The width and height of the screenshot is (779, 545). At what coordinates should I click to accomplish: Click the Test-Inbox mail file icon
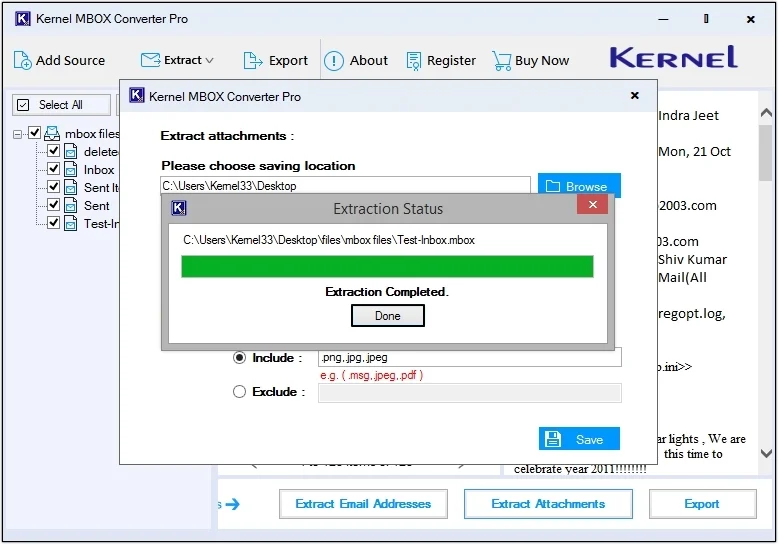click(71, 223)
